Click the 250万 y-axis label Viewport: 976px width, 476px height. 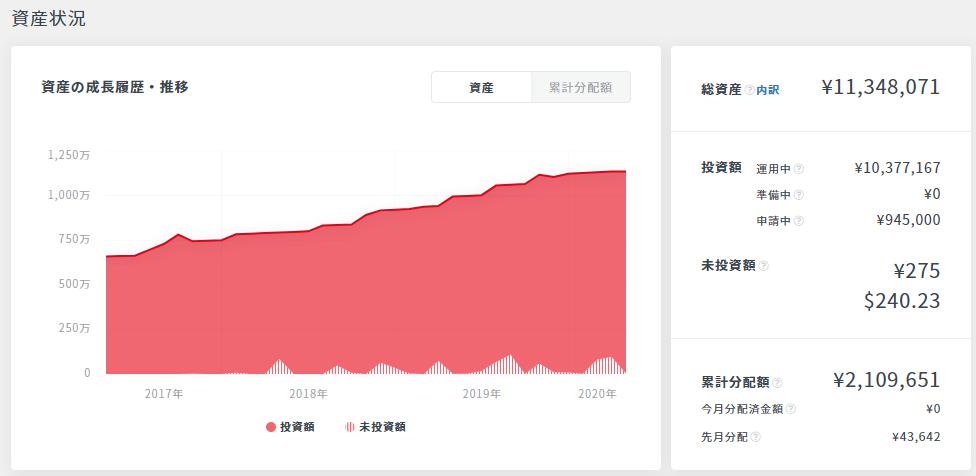[74, 328]
